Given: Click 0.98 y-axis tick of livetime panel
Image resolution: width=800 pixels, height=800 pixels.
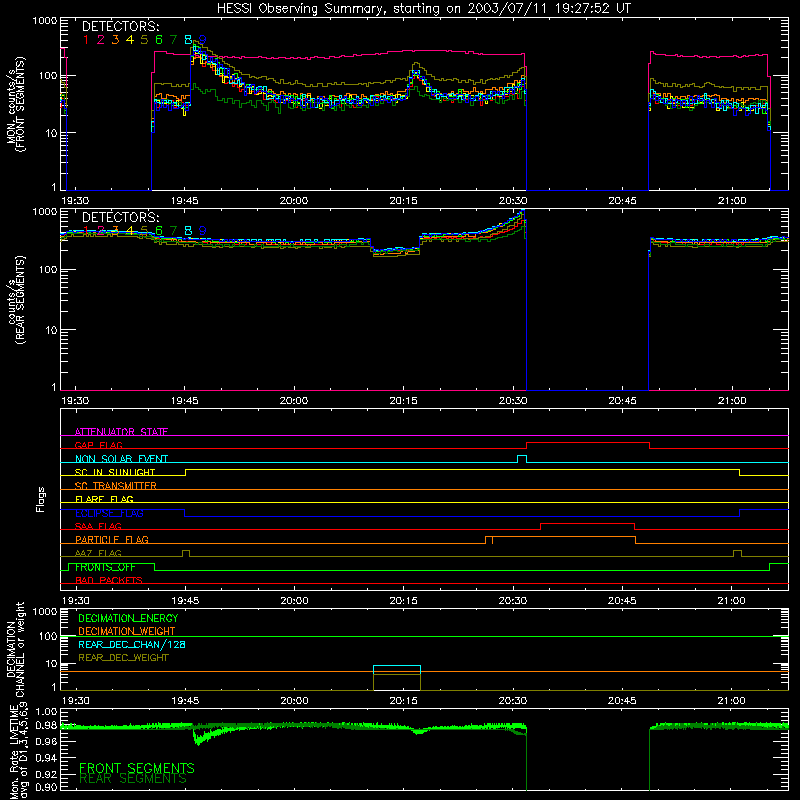Looking at the screenshot, I should pyautogui.click(x=46, y=726).
